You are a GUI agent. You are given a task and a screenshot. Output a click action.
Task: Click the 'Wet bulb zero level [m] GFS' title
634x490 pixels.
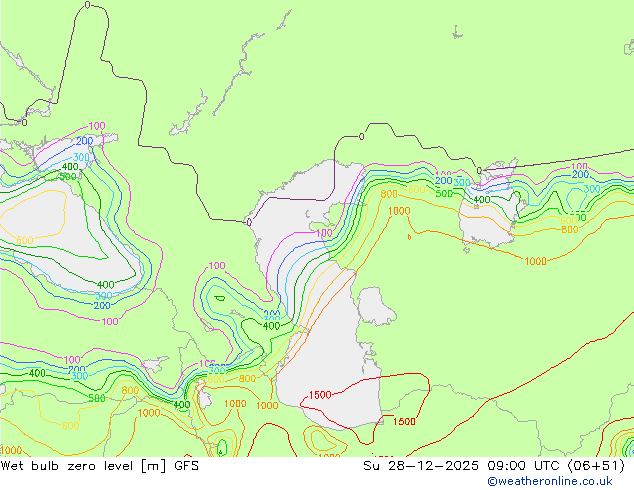point(100,466)
